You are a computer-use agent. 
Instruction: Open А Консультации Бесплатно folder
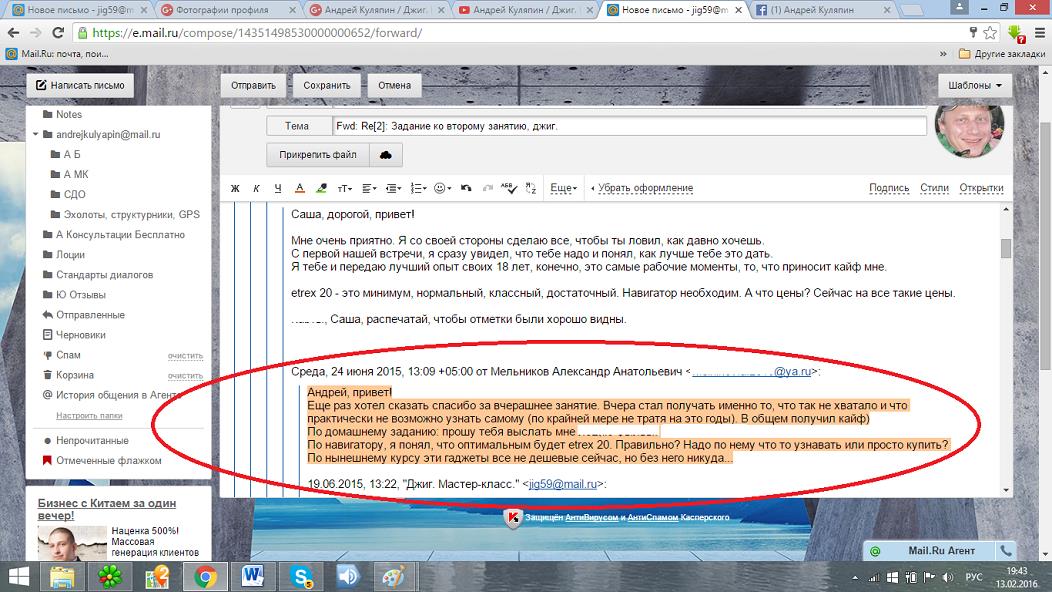coord(113,235)
